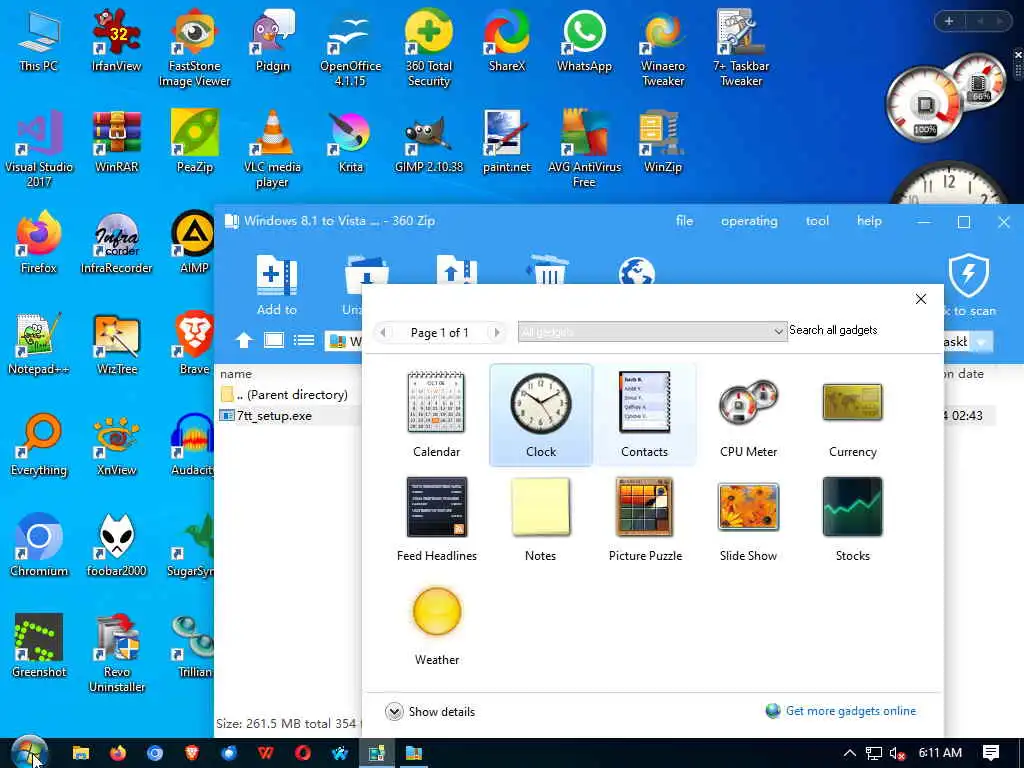Open the file menu in 360 Zip
1024x768 pixels.
[684, 221]
